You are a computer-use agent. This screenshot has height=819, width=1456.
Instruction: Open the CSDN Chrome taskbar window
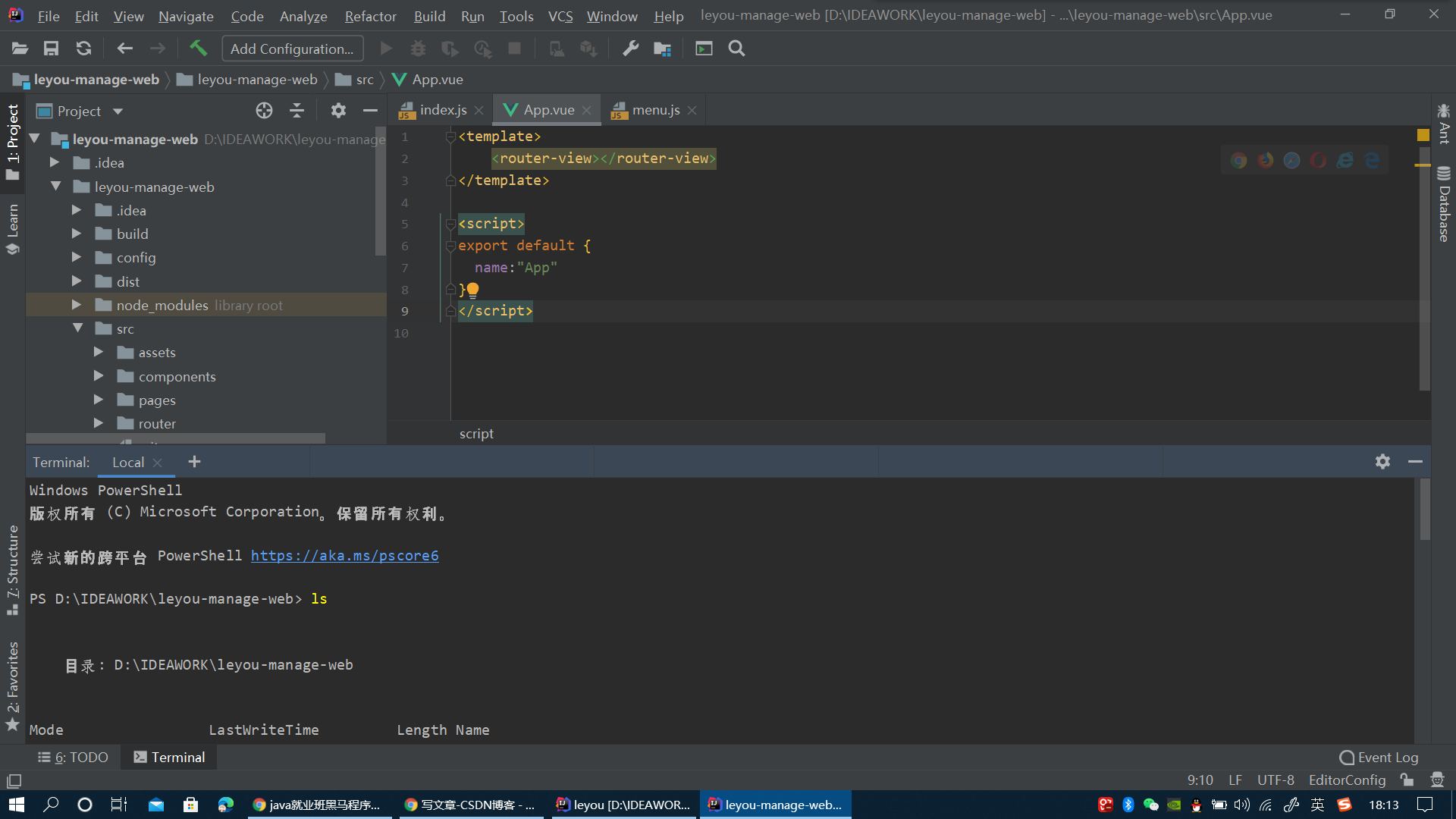pyautogui.click(x=470, y=805)
